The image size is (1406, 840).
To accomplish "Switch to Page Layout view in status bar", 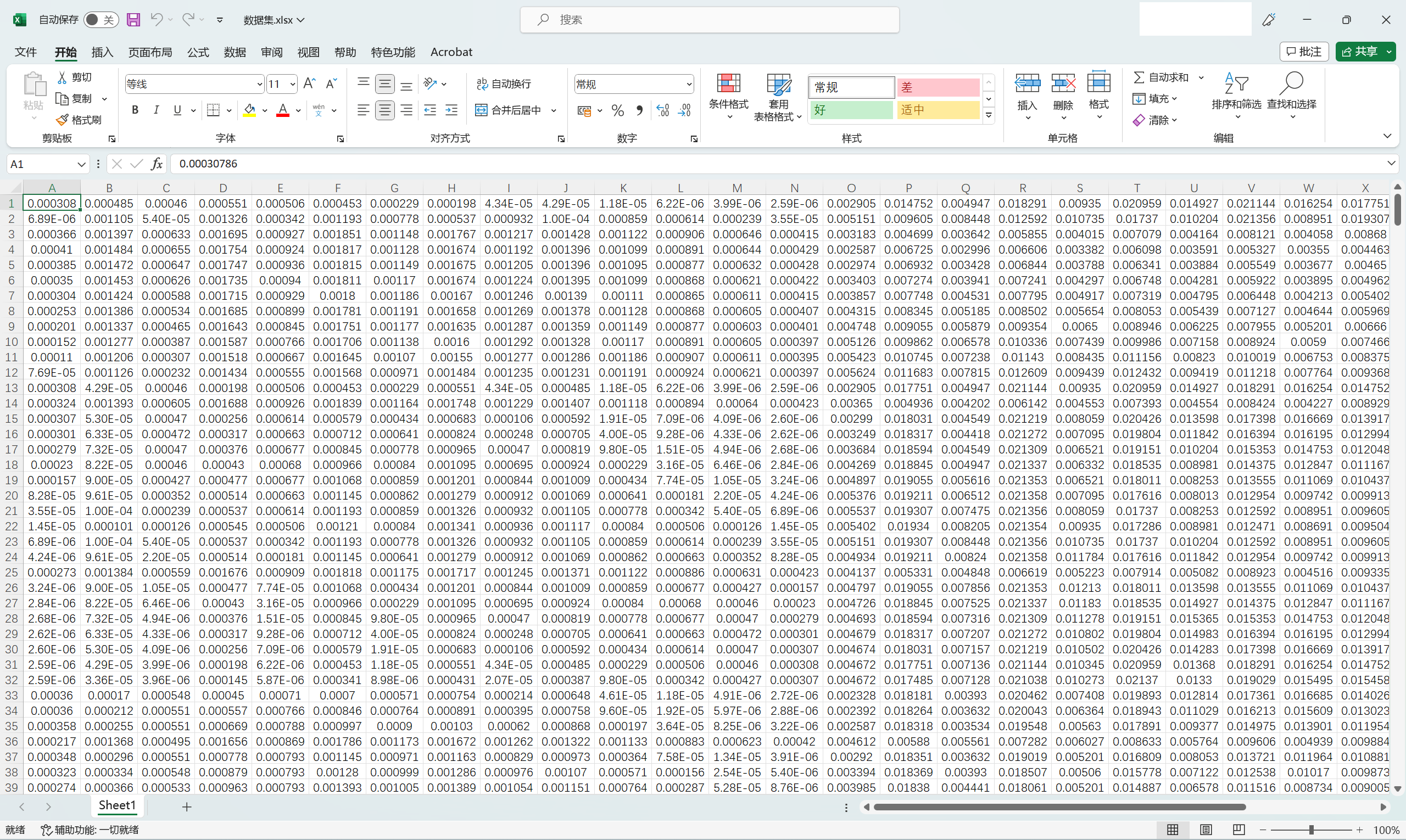I will point(1206,829).
